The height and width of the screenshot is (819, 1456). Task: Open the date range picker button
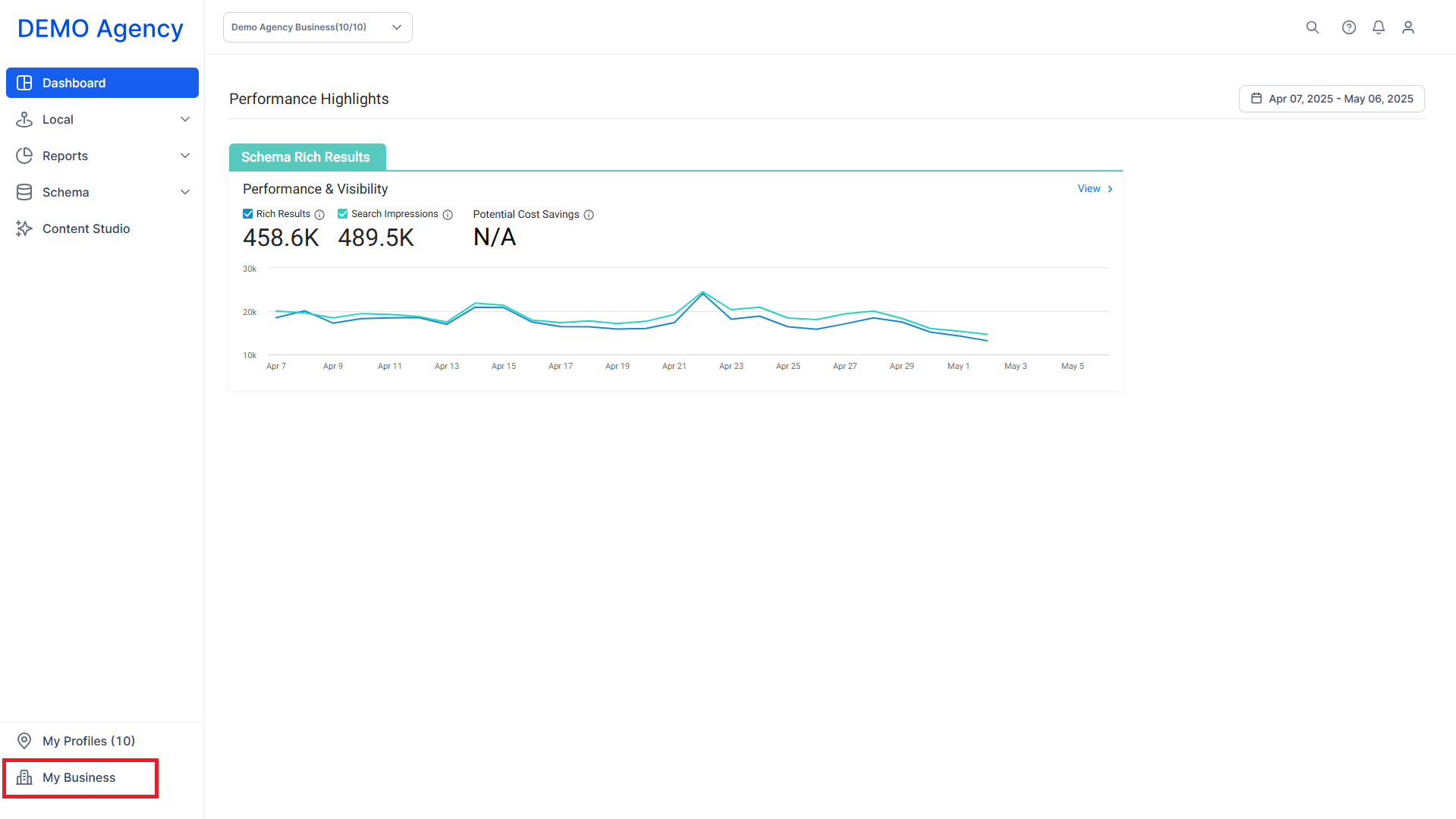pyautogui.click(x=1332, y=99)
